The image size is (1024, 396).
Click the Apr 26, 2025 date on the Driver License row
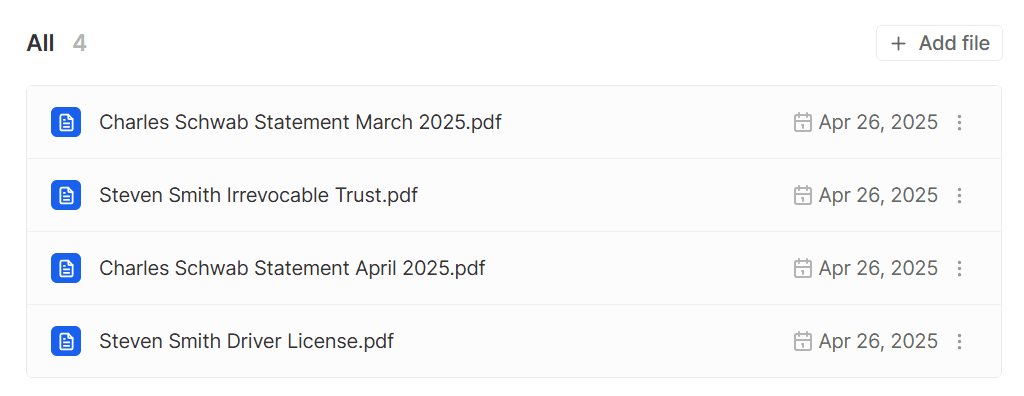[x=878, y=341]
